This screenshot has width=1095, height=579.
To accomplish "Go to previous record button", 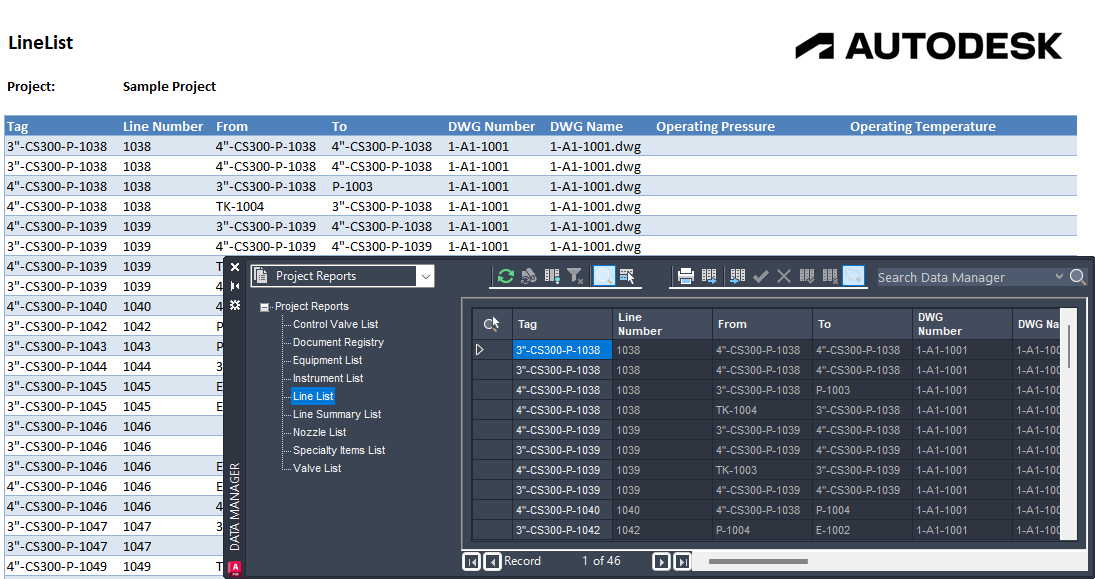I will click(x=492, y=561).
